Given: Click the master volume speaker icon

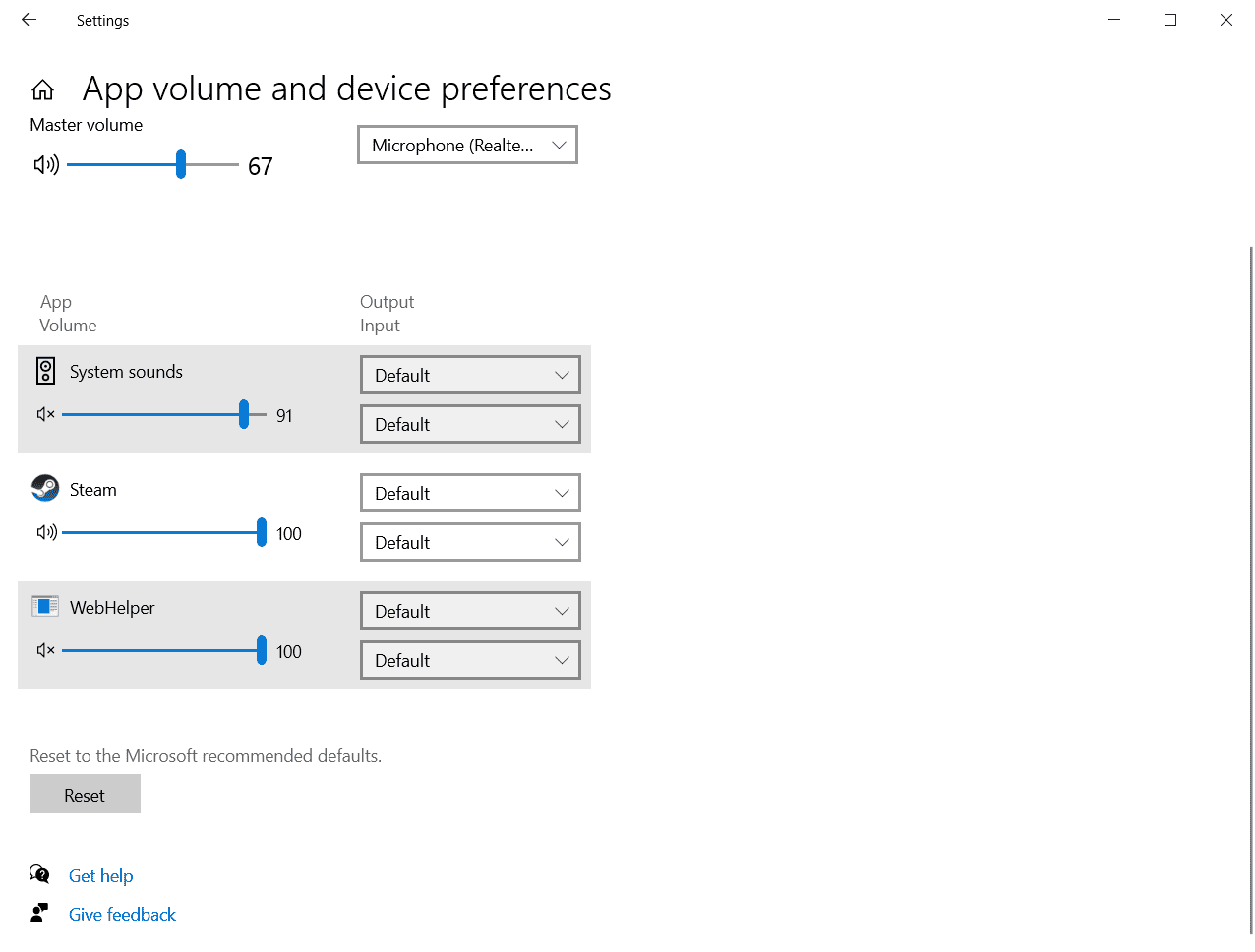Looking at the screenshot, I should [45, 164].
